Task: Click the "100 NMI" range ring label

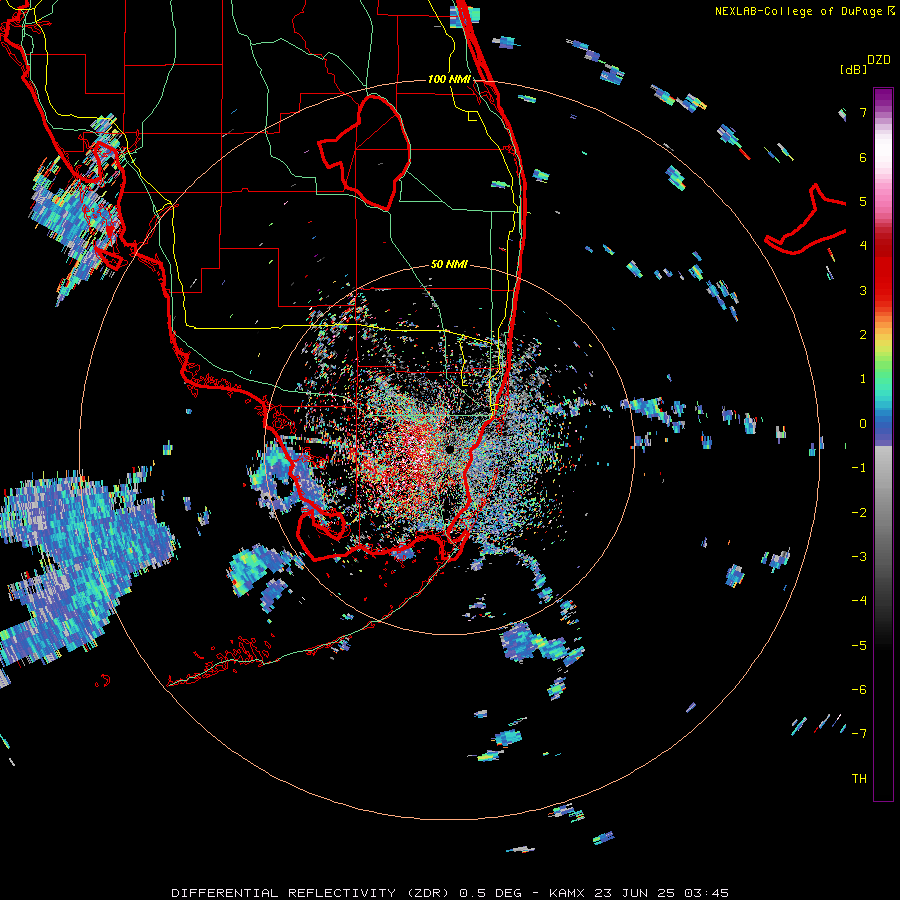Action: [x=449, y=79]
